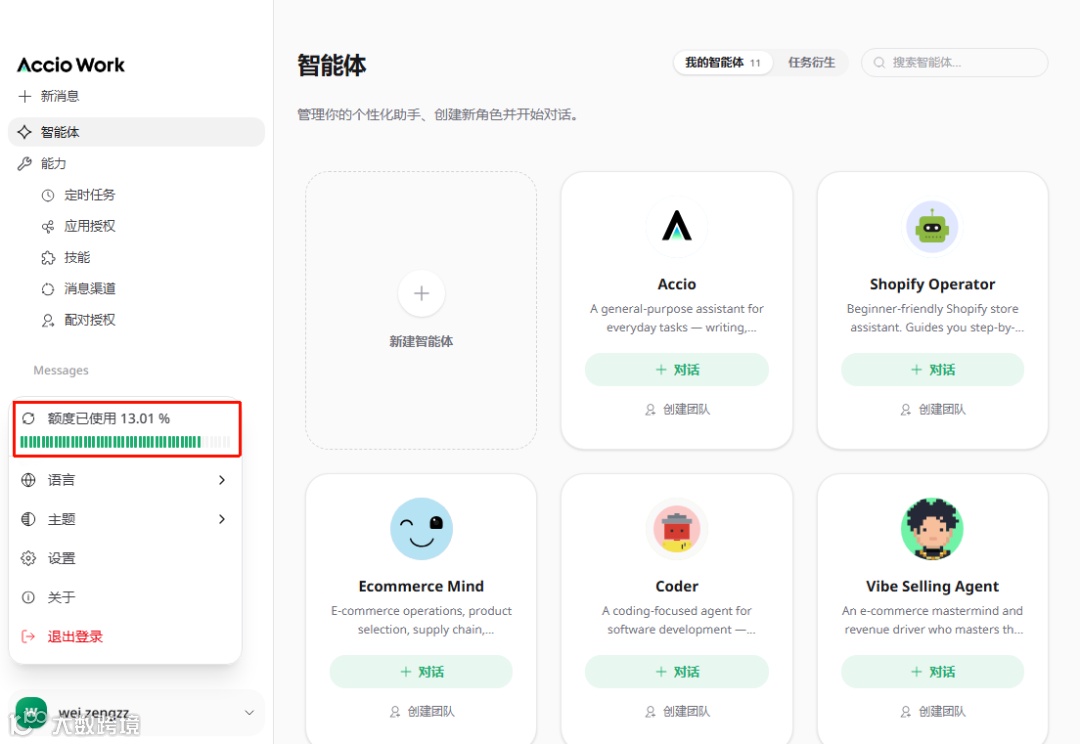This screenshot has height=744, width=1080.
Task: Collapse the wei zengzz account menu chevron
Action: coord(249,713)
